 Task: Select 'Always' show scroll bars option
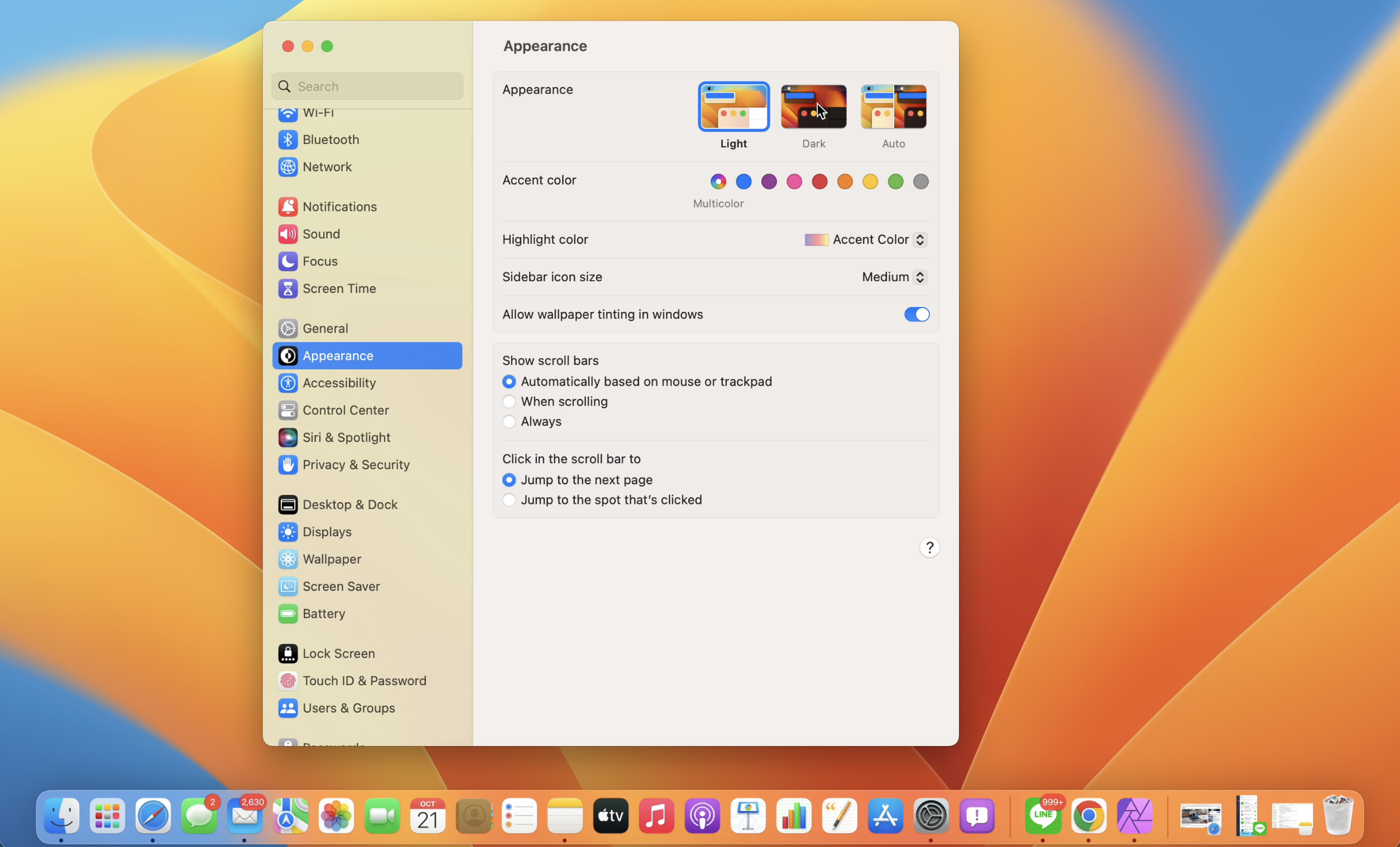click(x=509, y=421)
